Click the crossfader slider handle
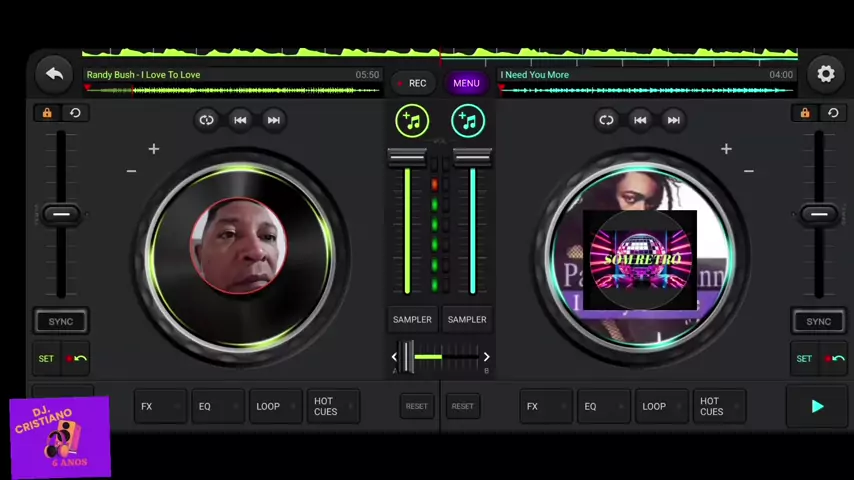This screenshot has height=480, width=854. pos(409,356)
